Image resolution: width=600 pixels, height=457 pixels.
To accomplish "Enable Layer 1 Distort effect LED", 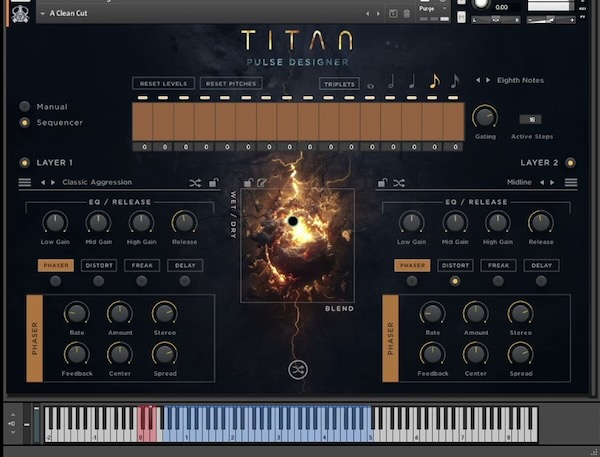I will click(99, 281).
